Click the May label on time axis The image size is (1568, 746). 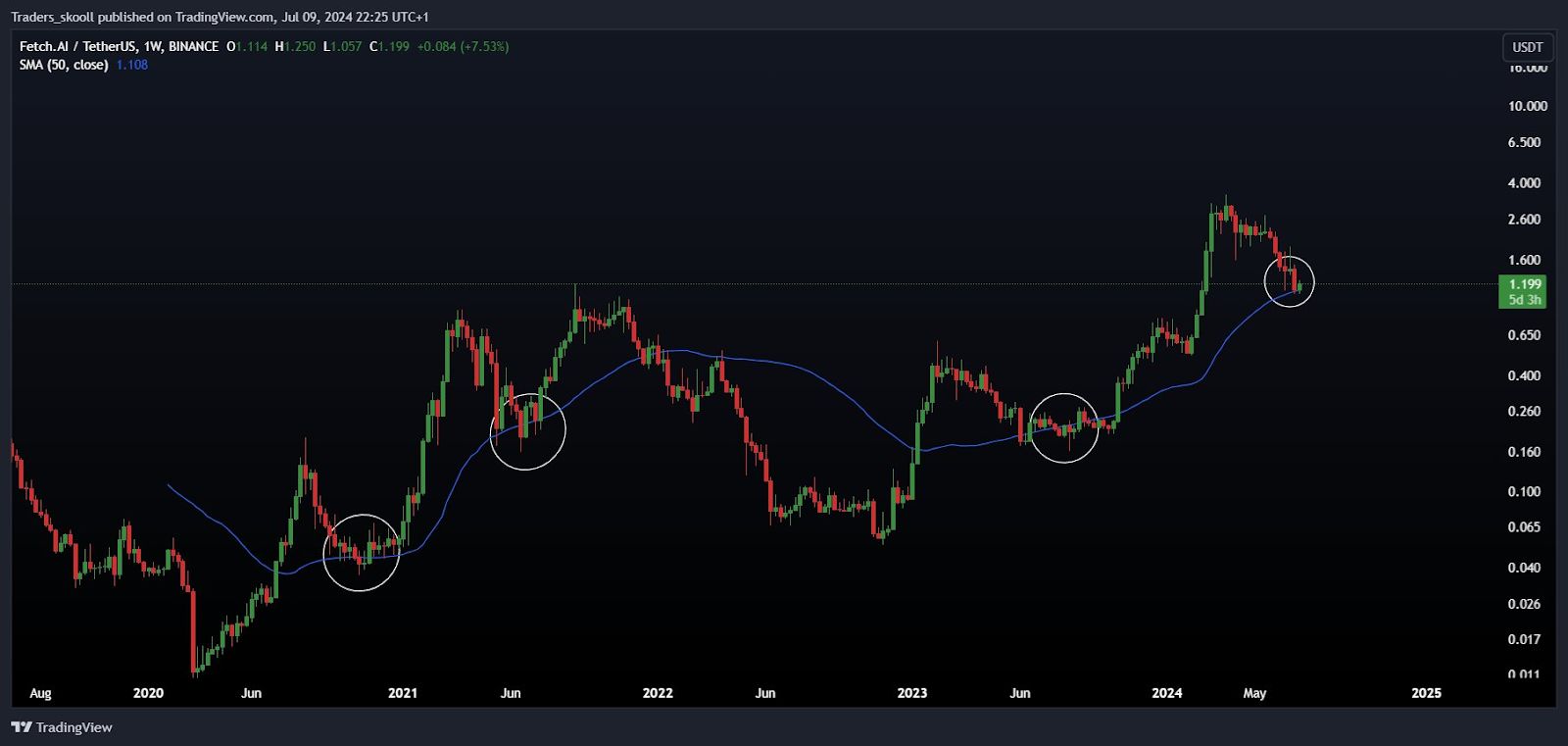1254,693
